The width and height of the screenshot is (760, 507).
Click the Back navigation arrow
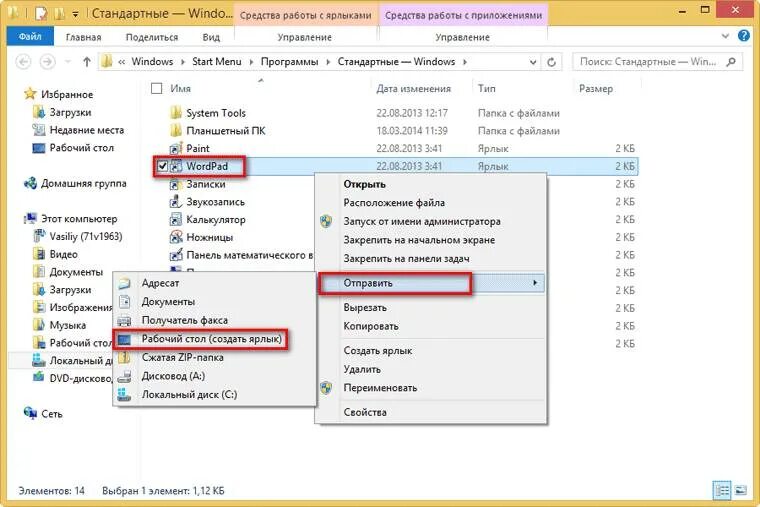(23, 62)
